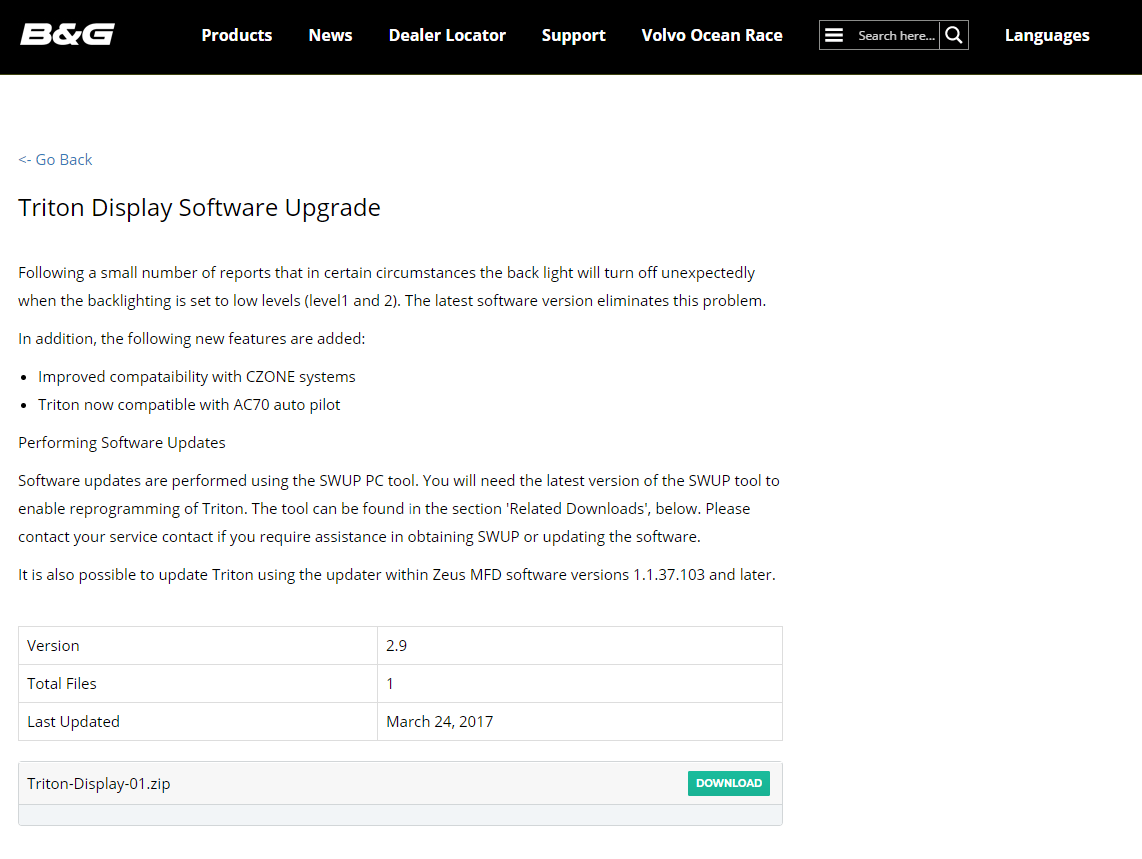Select the Last Updated label cell
The height and width of the screenshot is (859, 1142).
197,721
